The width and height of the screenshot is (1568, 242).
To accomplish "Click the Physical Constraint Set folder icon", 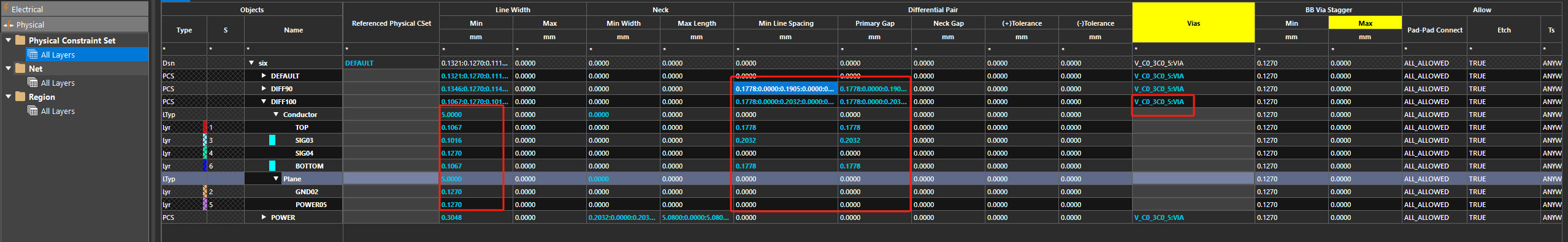I will pos(20,40).
